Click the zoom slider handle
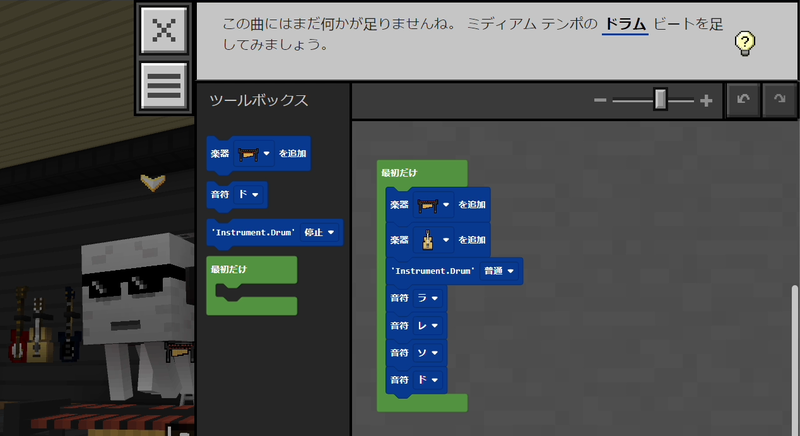The height and width of the screenshot is (436, 800). pyautogui.click(x=660, y=99)
